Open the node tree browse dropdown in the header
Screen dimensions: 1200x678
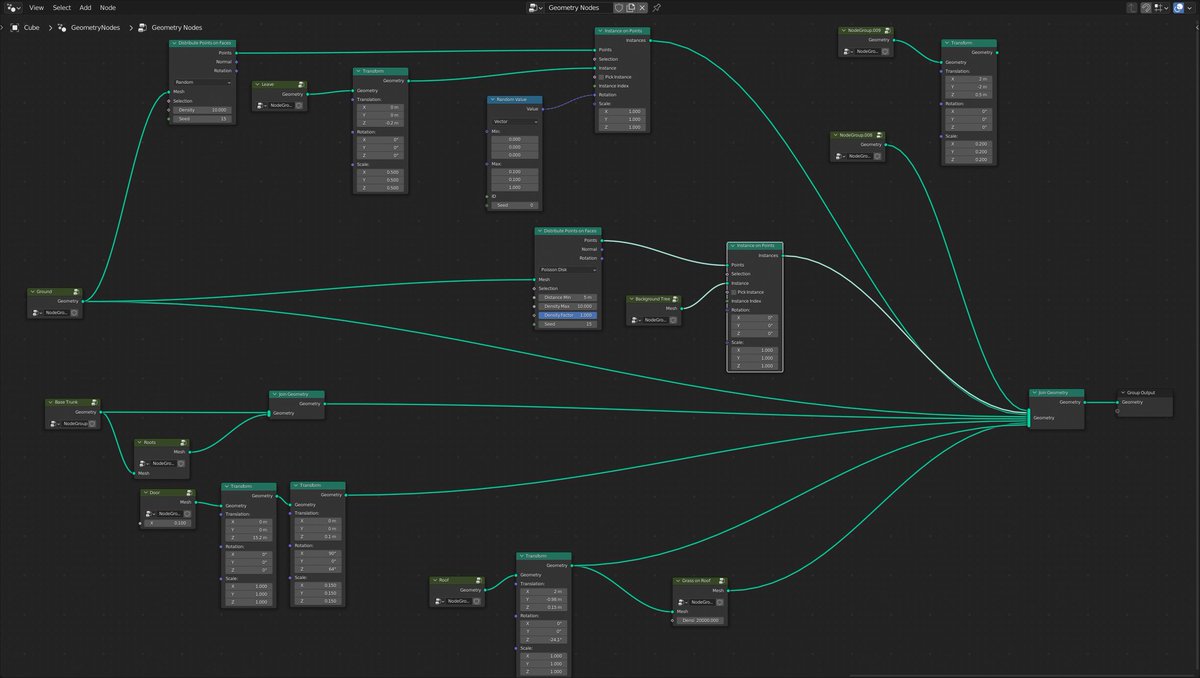pyautogui.click(x=536, y=7)
